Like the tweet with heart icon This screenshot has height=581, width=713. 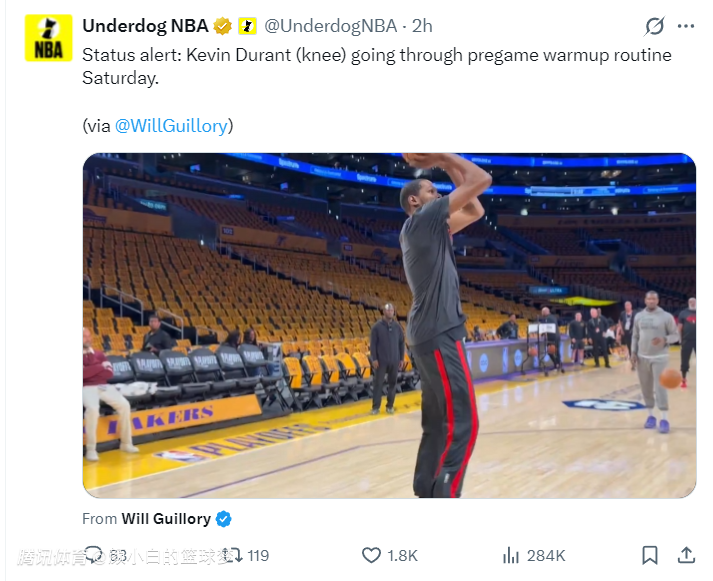click(x=371, y=555)
